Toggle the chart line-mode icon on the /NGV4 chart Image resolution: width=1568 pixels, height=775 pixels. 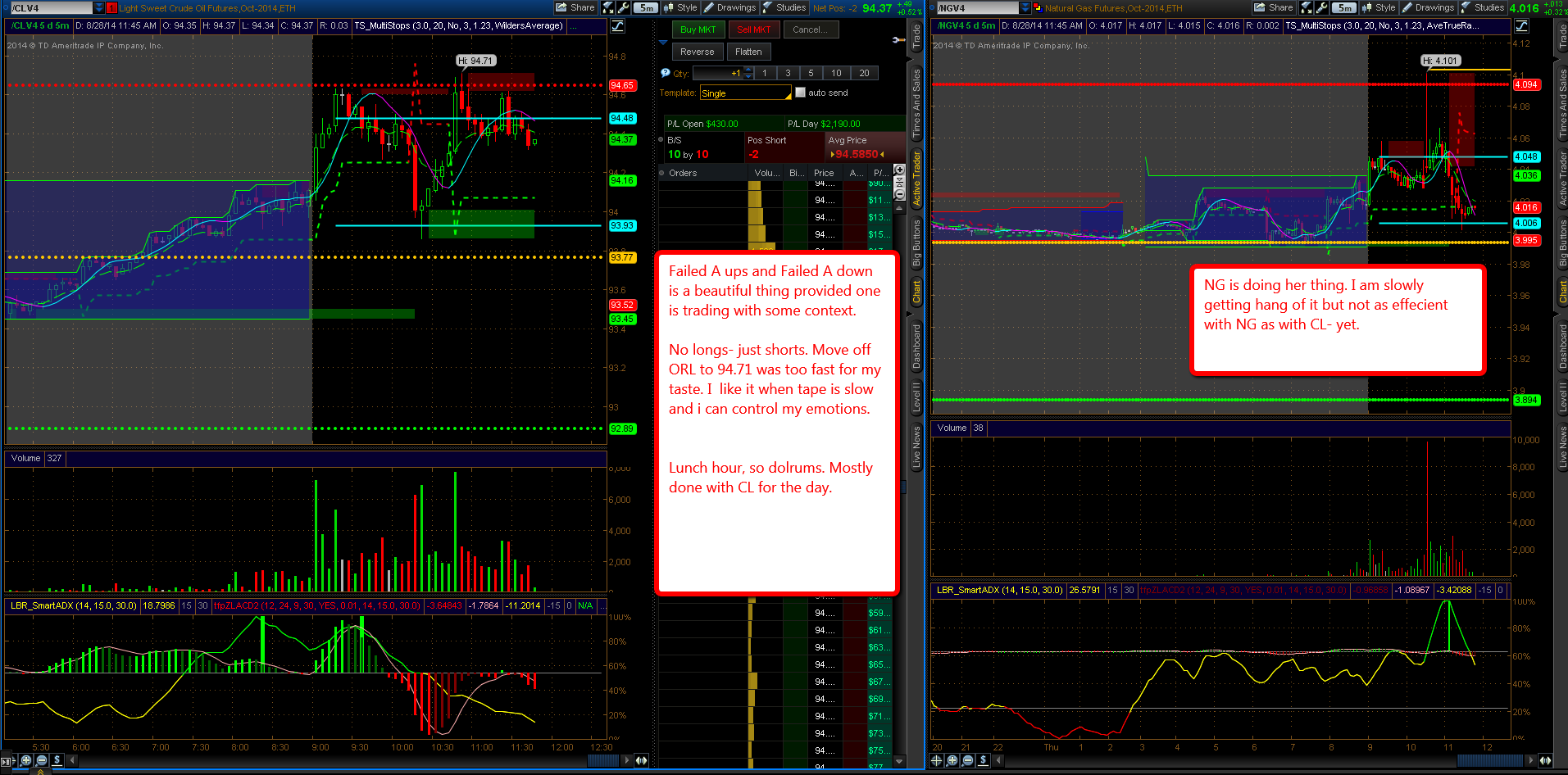click(x=1522, y=25)
